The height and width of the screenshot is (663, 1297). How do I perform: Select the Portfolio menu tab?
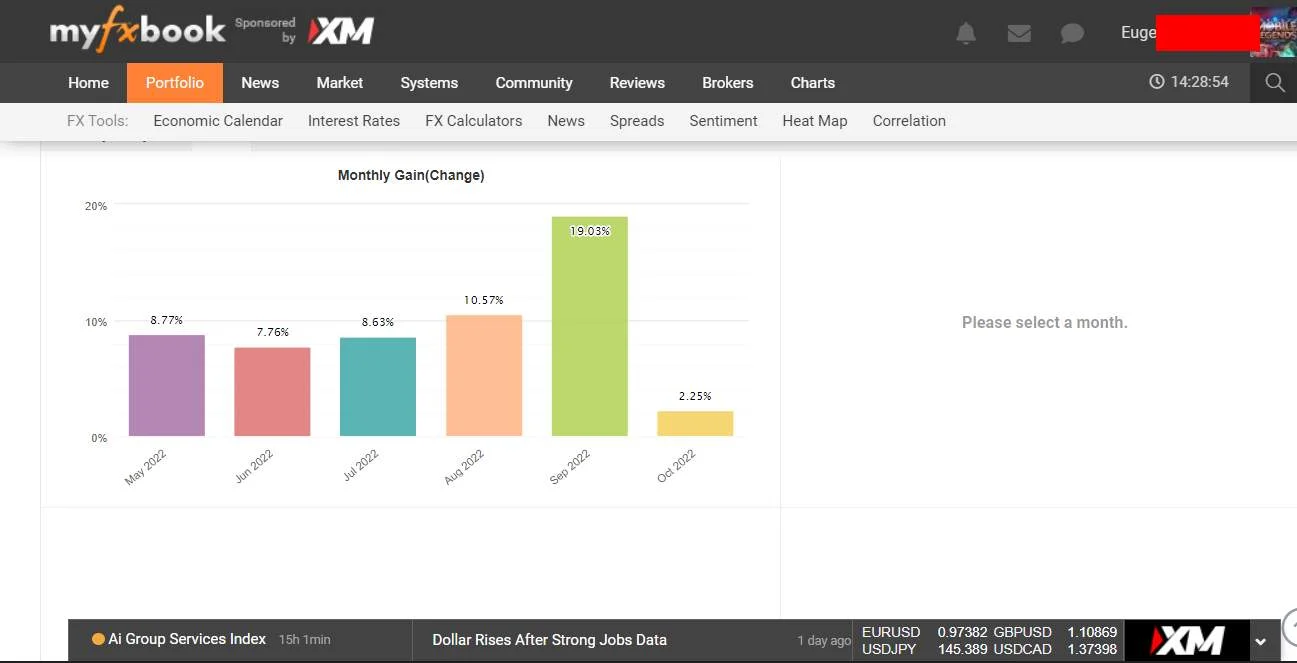click(175, 83)
